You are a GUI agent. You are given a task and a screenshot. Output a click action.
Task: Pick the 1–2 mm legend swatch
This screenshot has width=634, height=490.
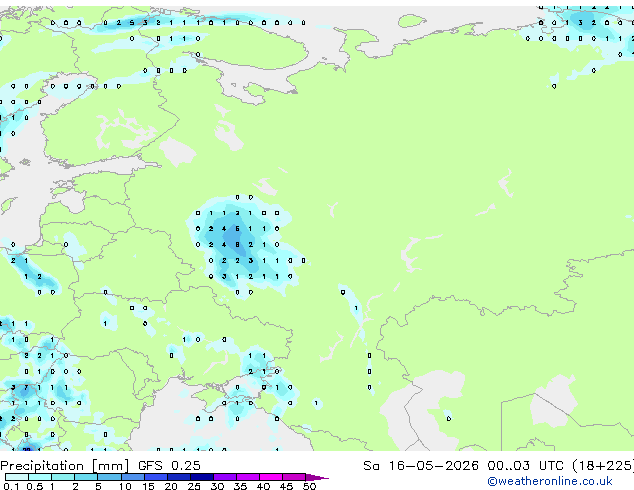(63, 477)
